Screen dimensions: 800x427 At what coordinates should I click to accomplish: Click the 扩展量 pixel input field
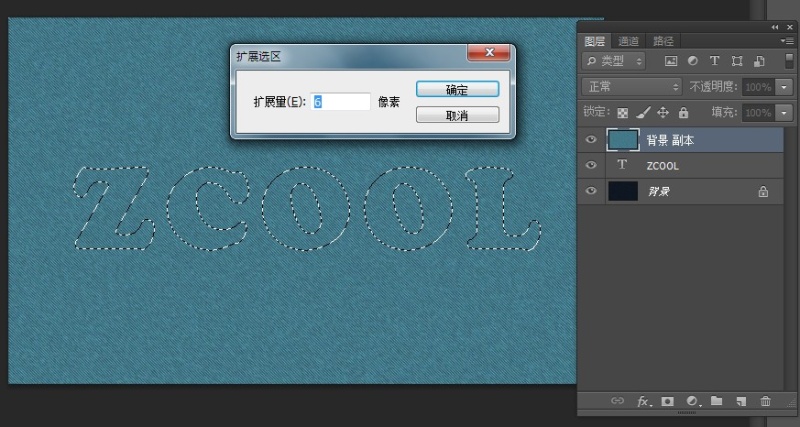(341, 102)
